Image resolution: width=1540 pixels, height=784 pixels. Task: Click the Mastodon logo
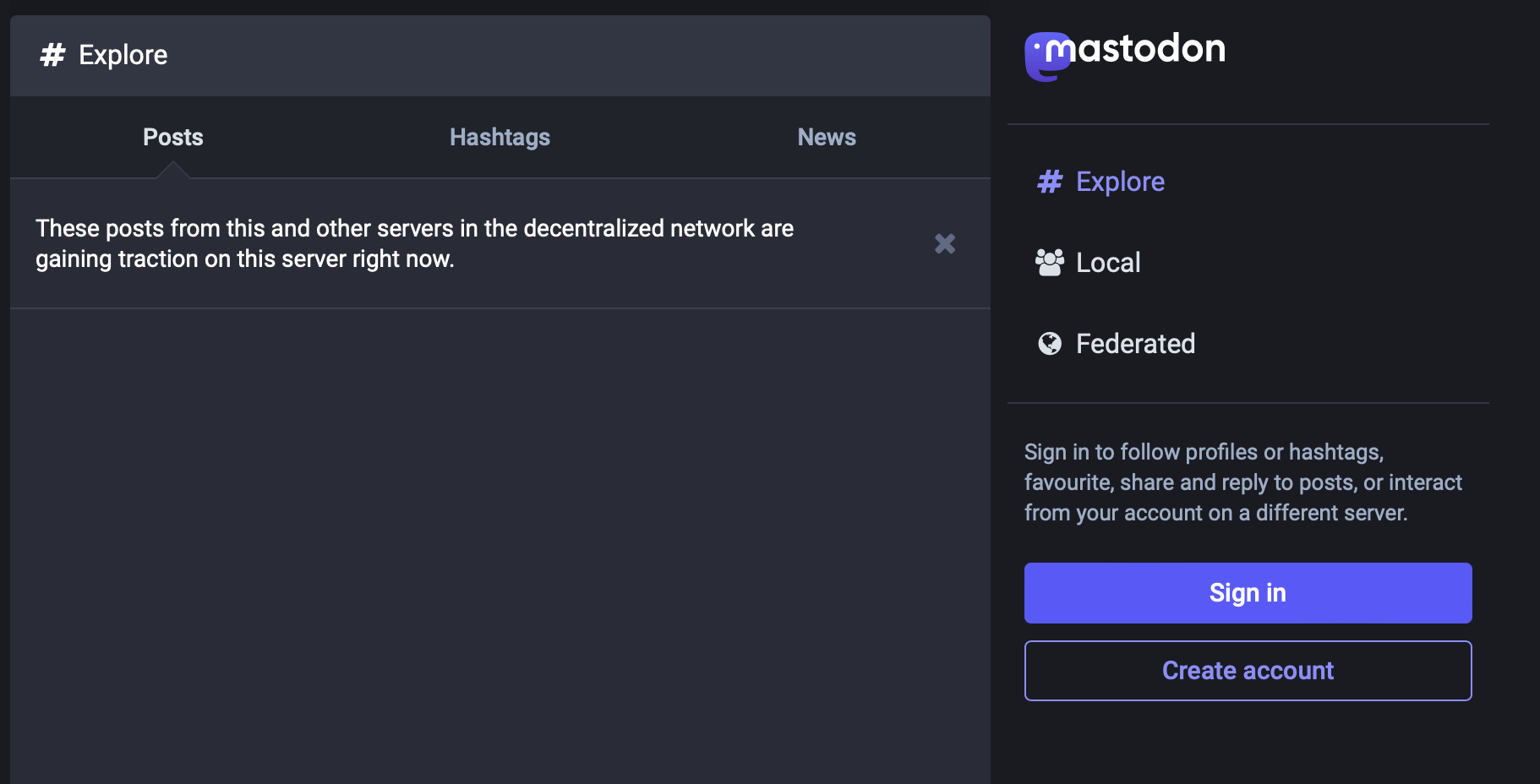[x=1125, y=55]
